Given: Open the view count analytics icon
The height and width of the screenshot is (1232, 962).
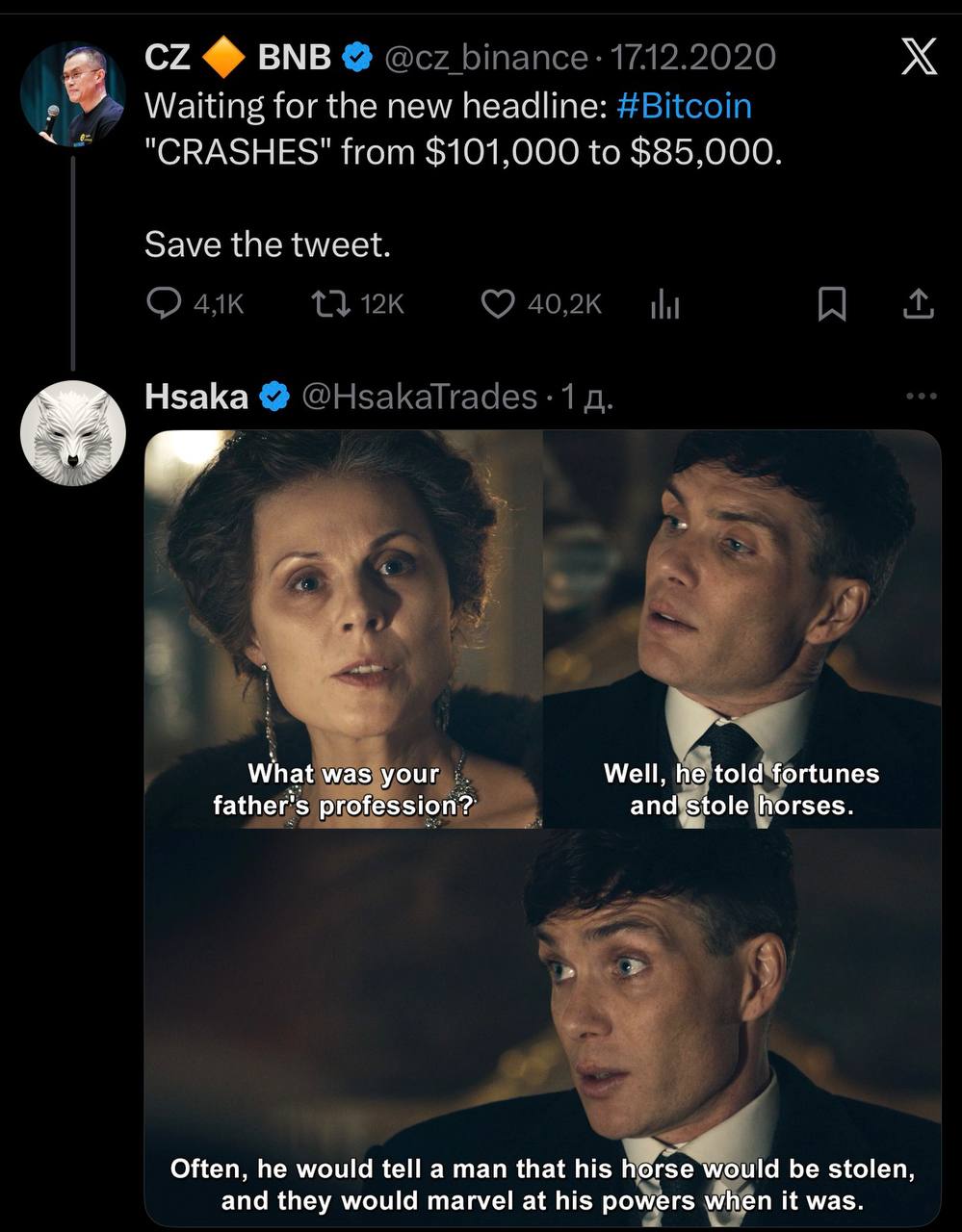Looking at the screenshot, I should point(664,304).
